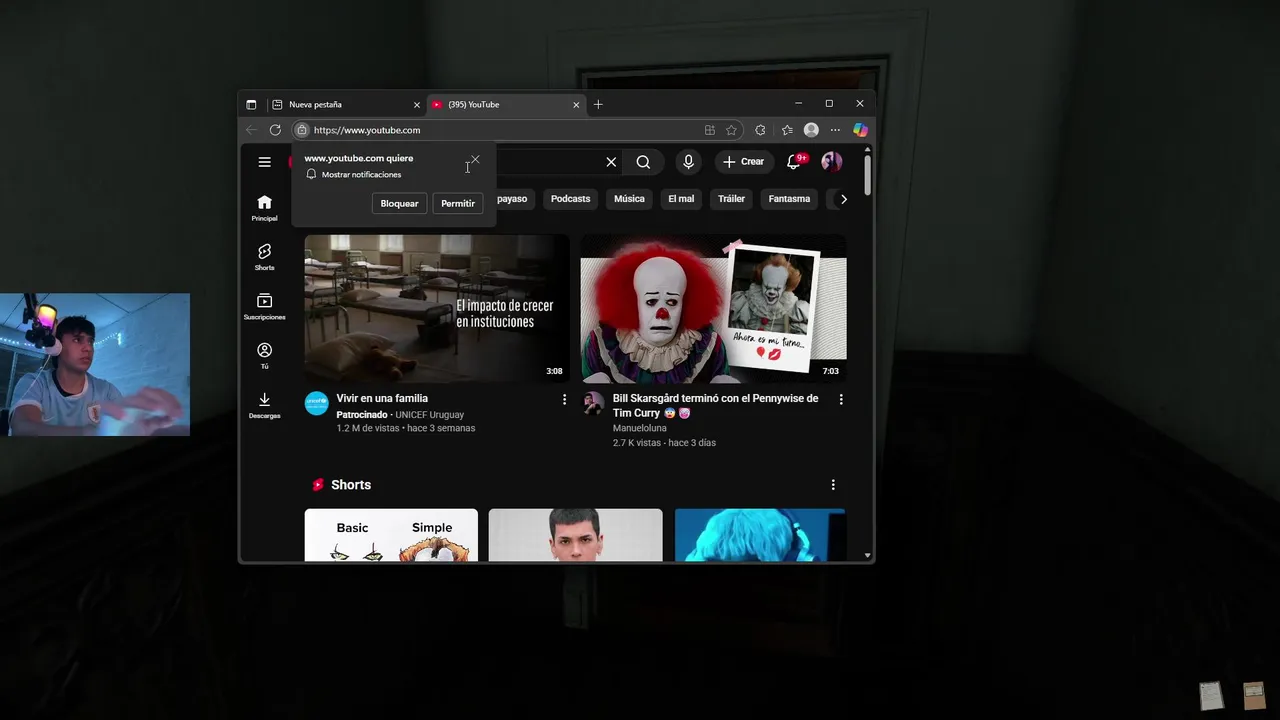Open YouTube notifications bell
This screenshot has width=1280, height=720.
click(794, 162)
